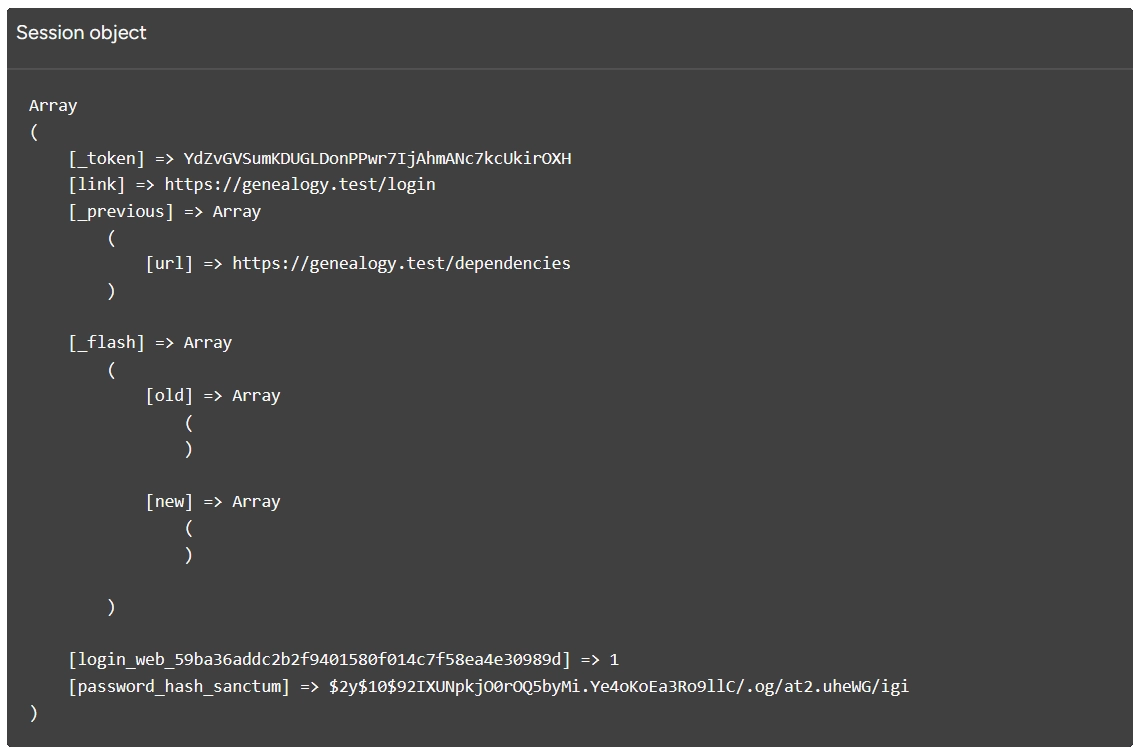The image size is (1144, 756).
Task: Click the [url] key
Action: (169, 263)
